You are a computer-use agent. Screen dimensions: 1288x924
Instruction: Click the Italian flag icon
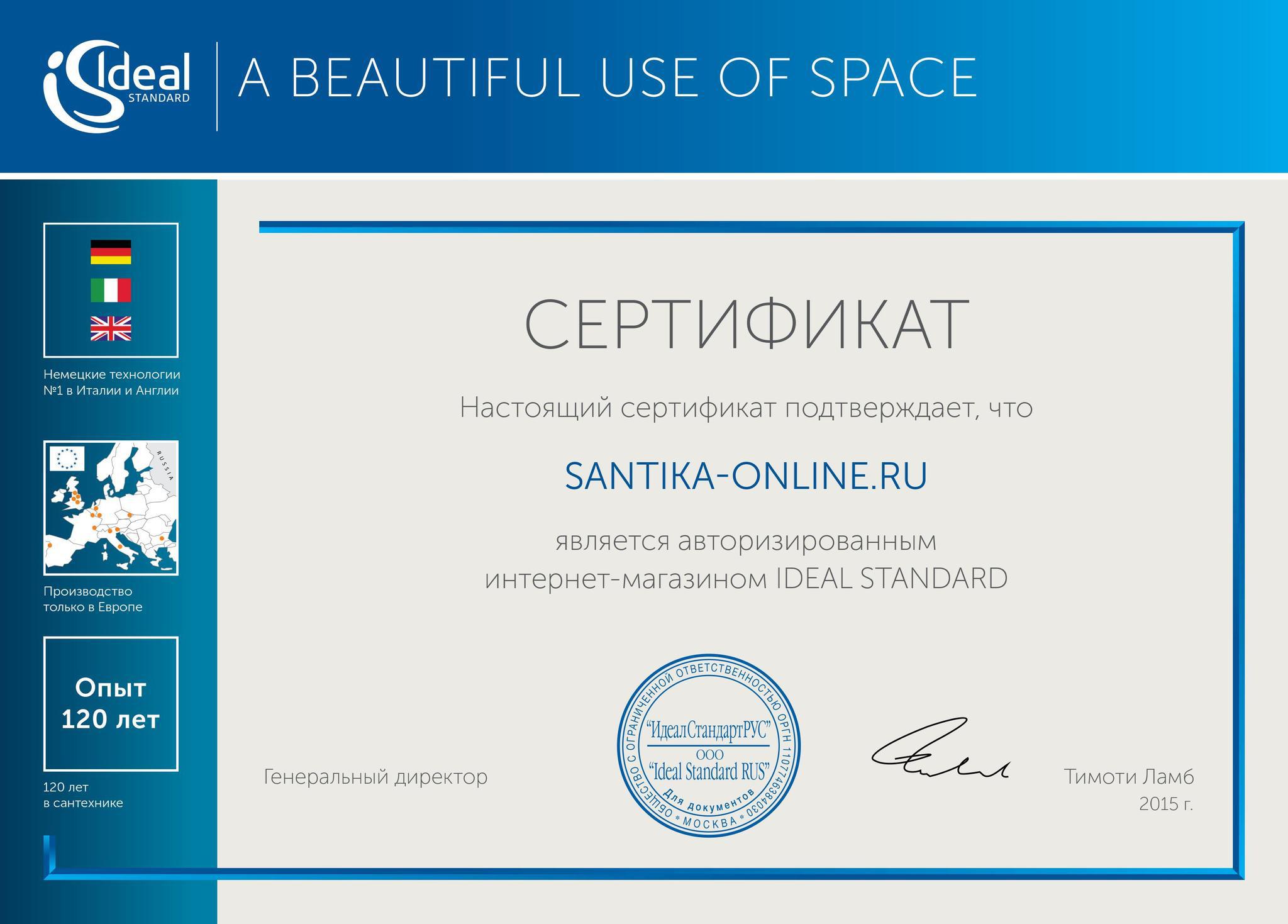(x=111, y=290)
